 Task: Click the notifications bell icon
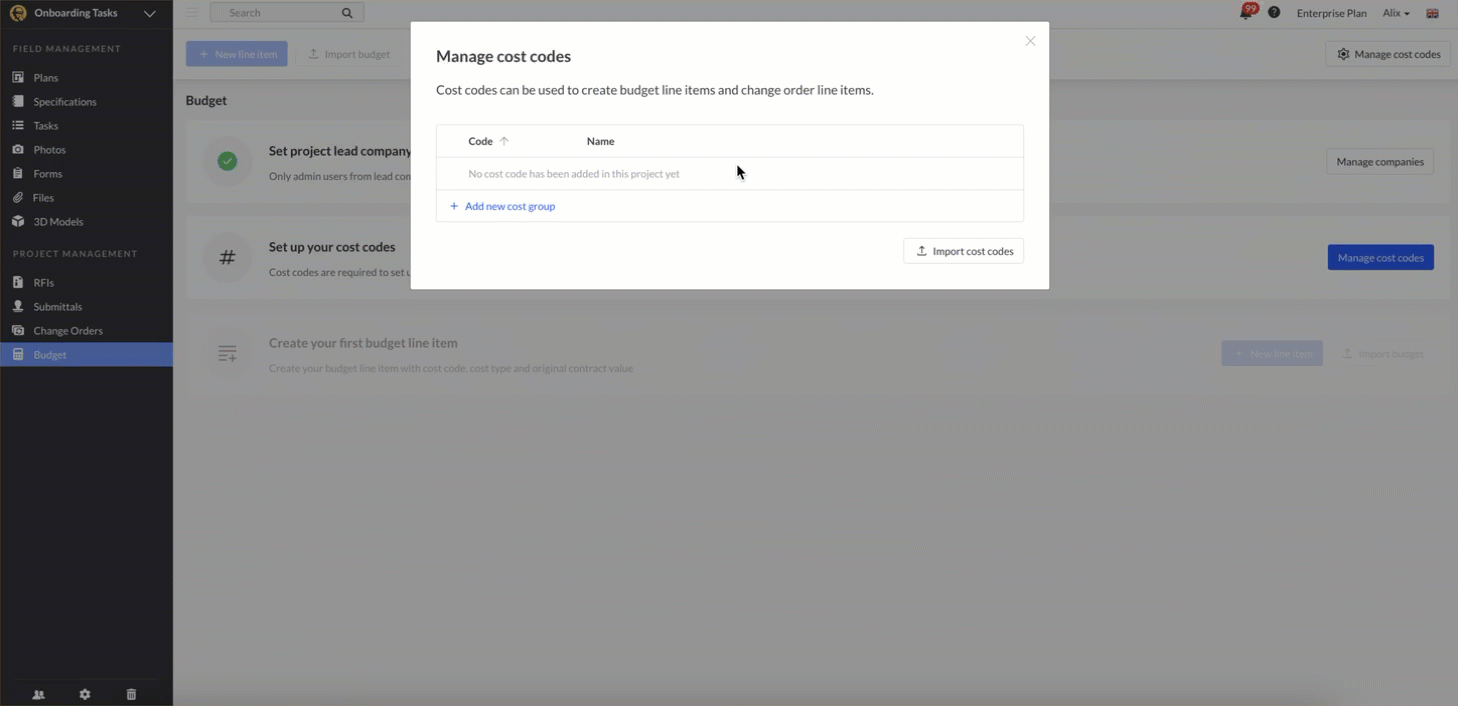(1243, 12)
